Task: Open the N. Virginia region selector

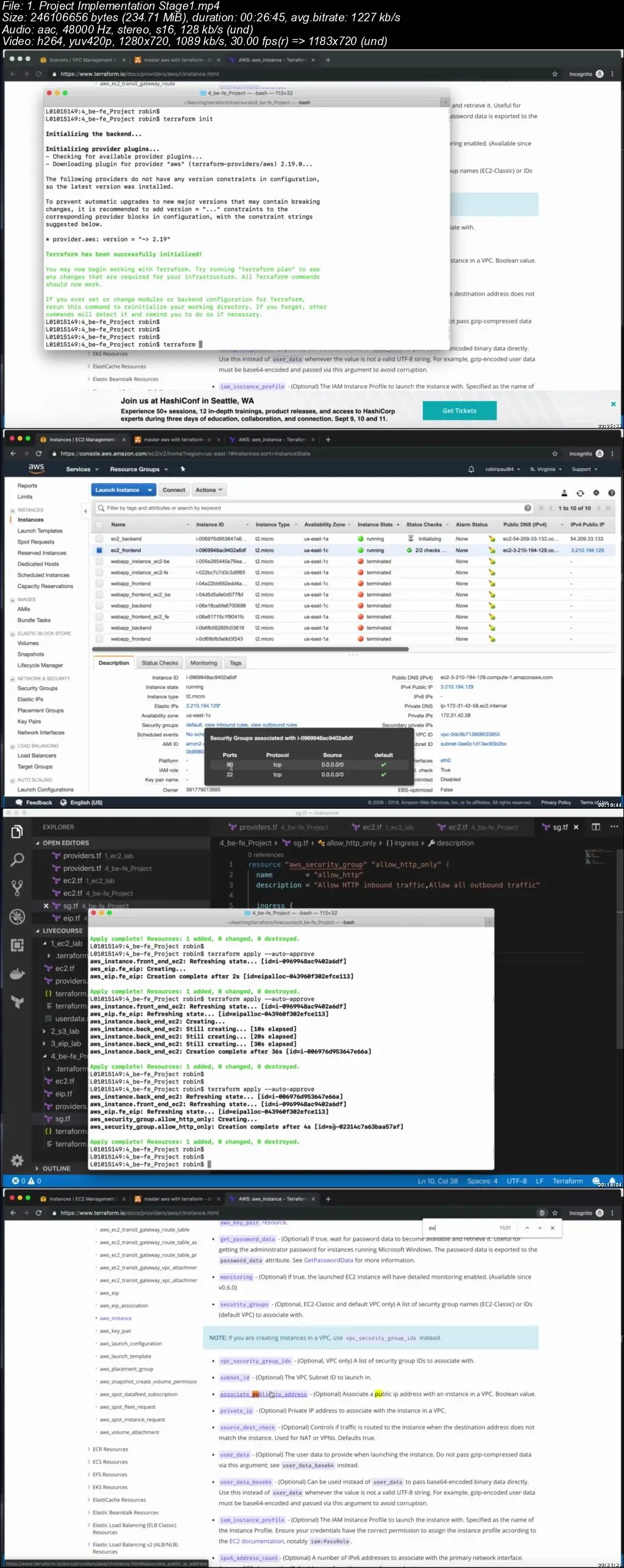Action: tap(545, 469)
